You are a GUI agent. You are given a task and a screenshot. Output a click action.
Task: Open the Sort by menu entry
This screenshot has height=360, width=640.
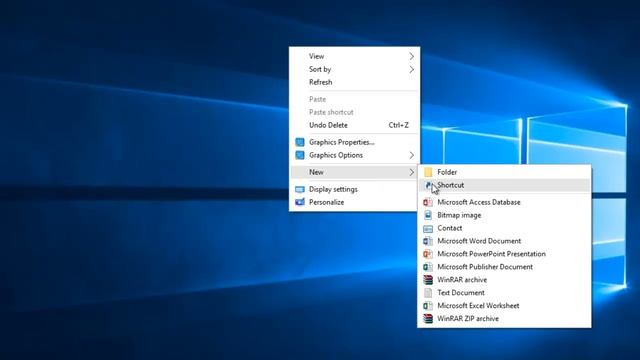click(354, 69)
